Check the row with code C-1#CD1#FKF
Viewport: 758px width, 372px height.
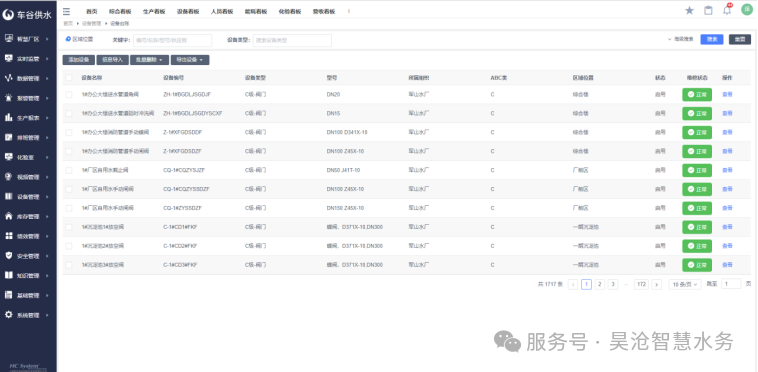pos(69,227)
